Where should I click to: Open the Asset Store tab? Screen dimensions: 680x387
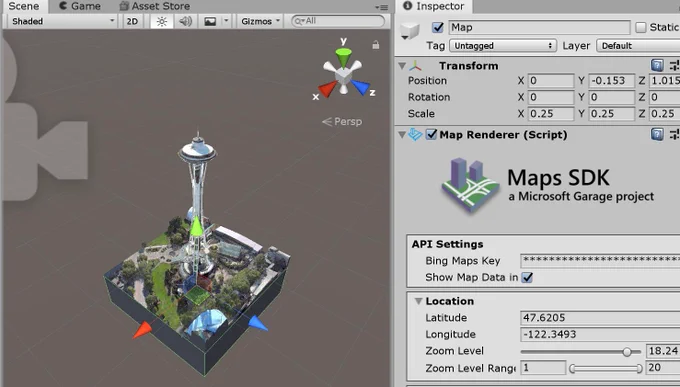tap(155, 6)
